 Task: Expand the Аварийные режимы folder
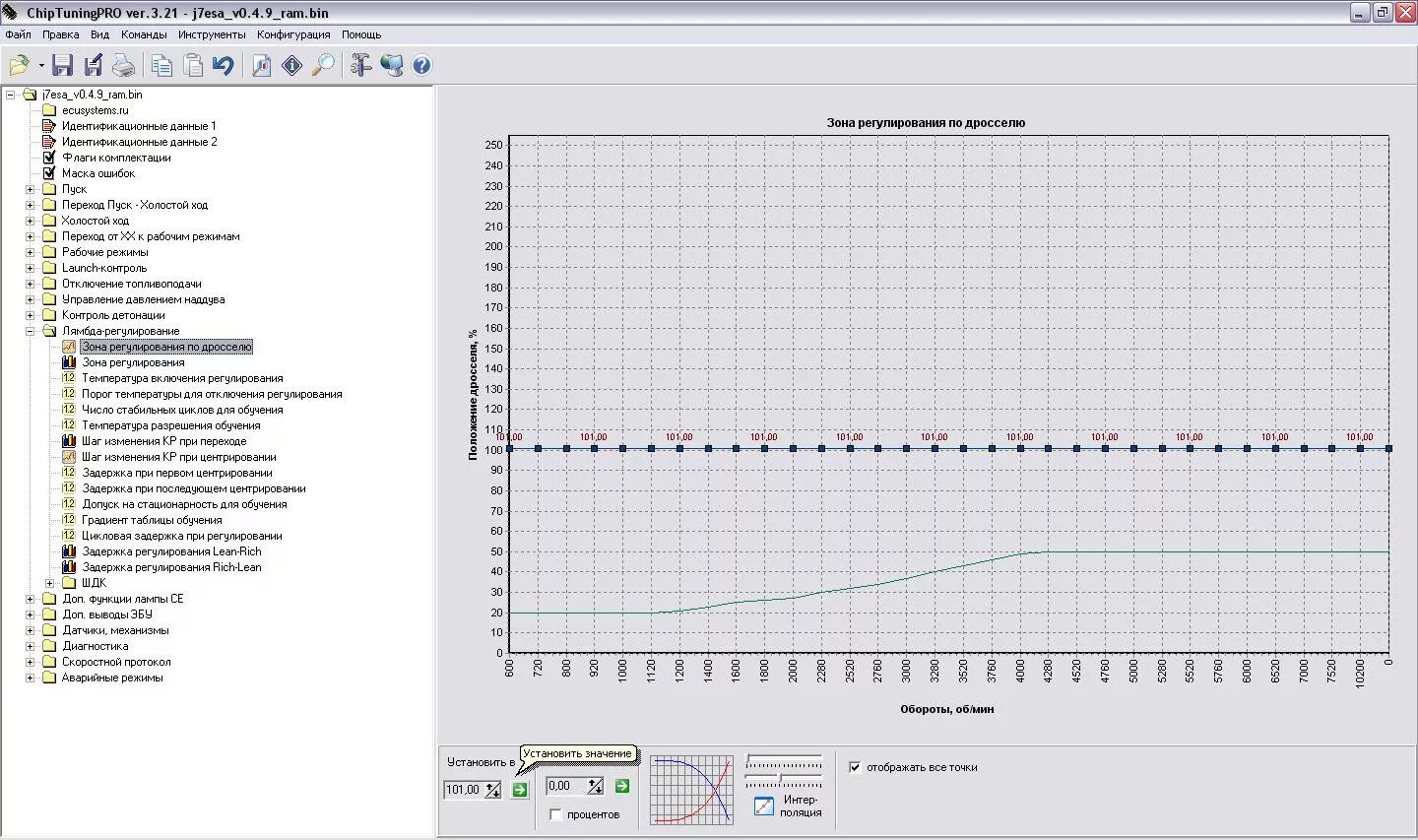(30, 678)
